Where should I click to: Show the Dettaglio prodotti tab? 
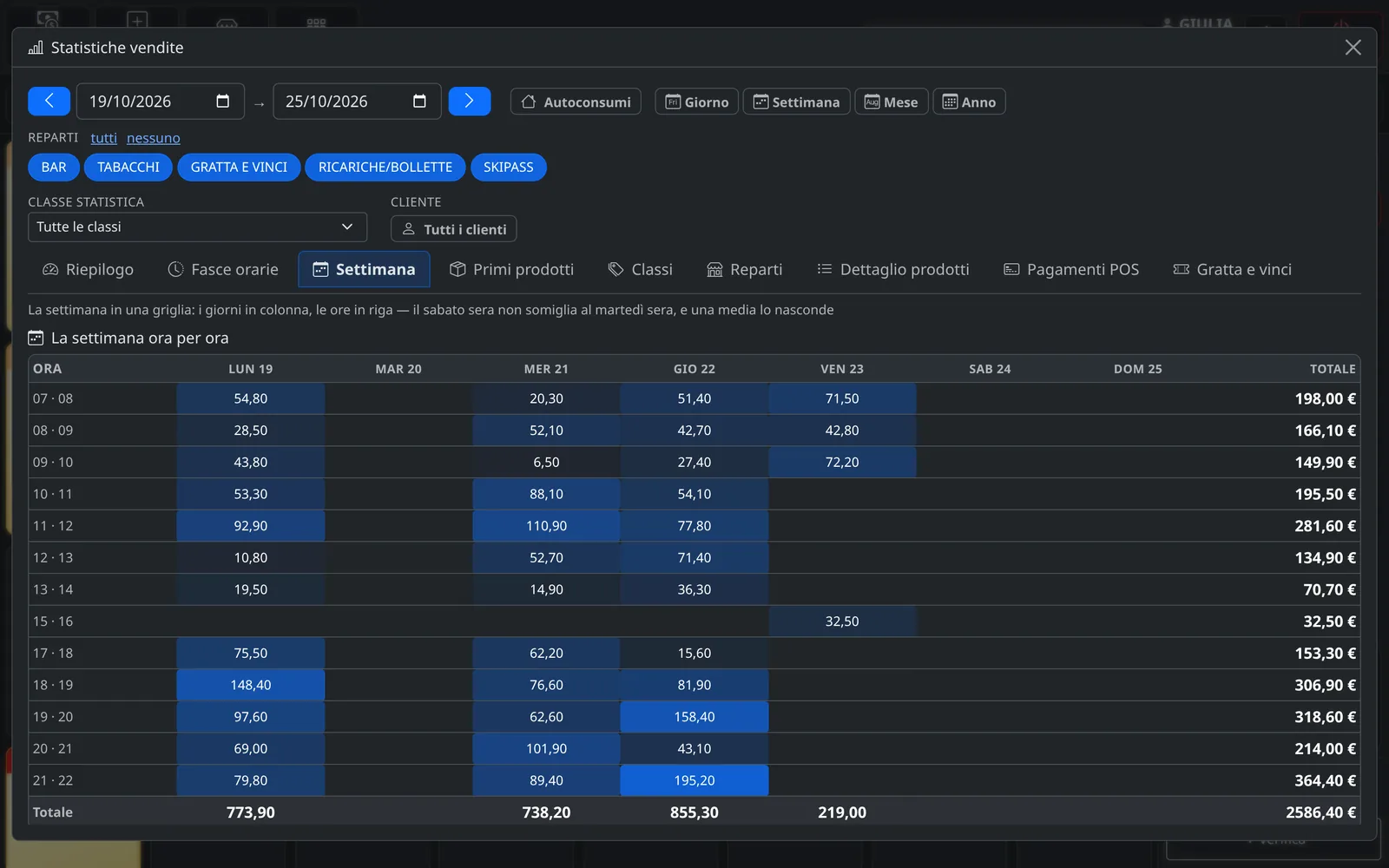(892, 270)
